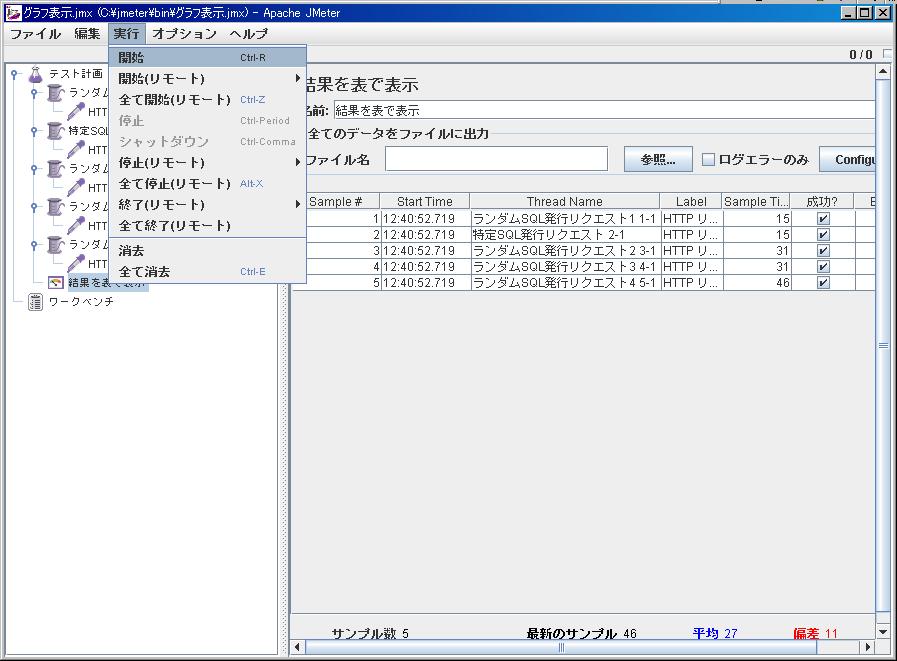This screenshot has height=661, width=897.
Task: Click the Sample Time column header
Action: coord(756,201)
